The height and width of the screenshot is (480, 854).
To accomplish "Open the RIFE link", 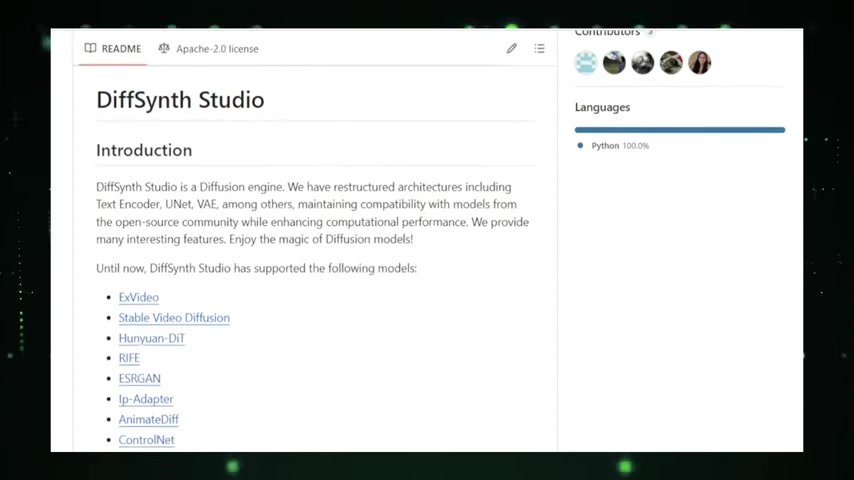I will [129, 358].
